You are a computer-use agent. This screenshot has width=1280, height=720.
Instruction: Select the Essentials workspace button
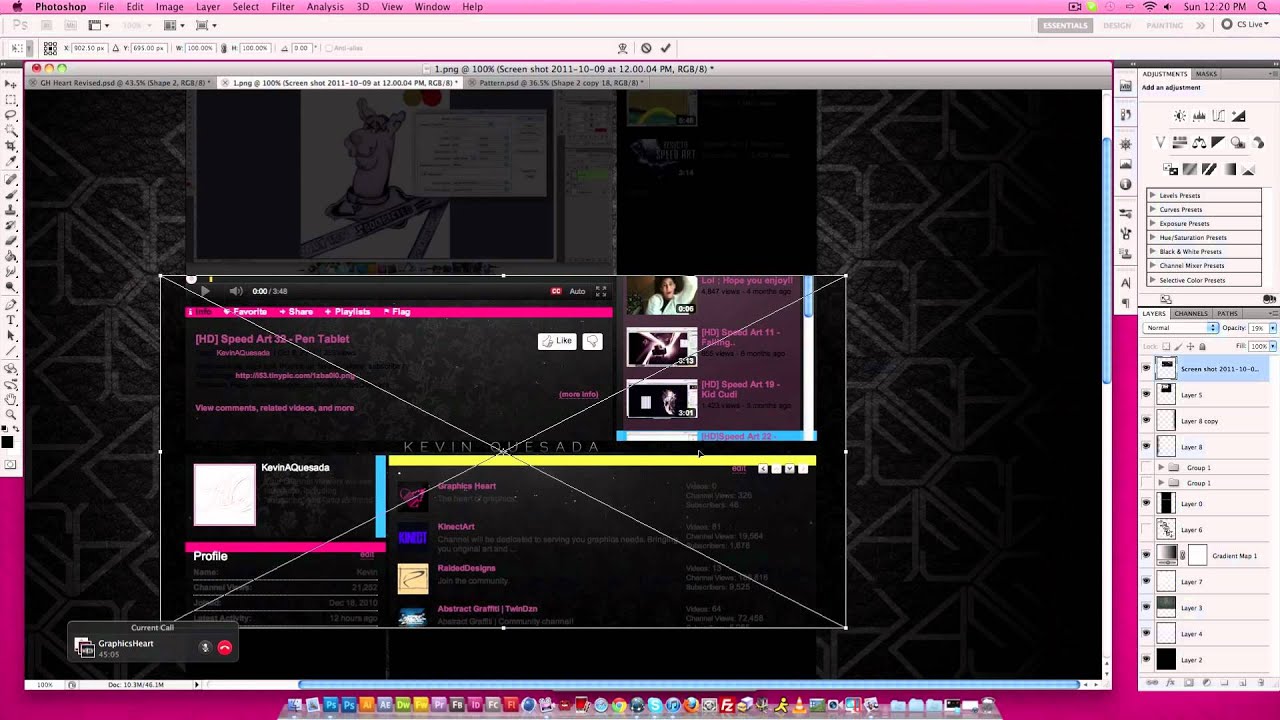(1064, 25)
